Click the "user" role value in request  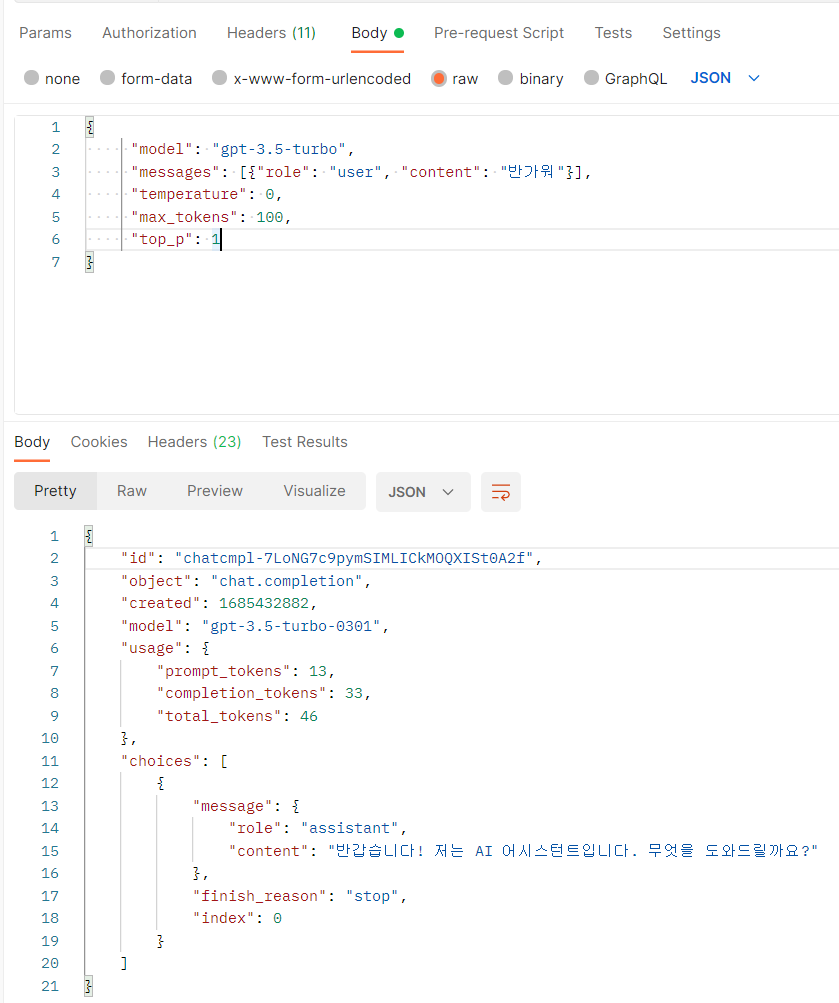(x=356, y=172)
